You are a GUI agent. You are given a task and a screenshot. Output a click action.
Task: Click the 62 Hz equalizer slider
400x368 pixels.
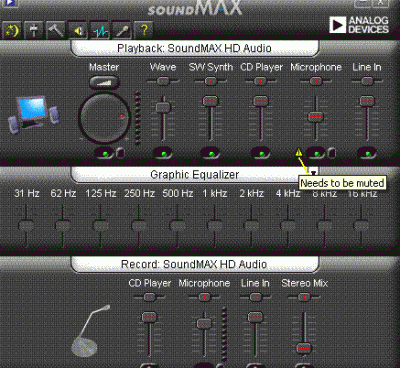pos(63,226)
